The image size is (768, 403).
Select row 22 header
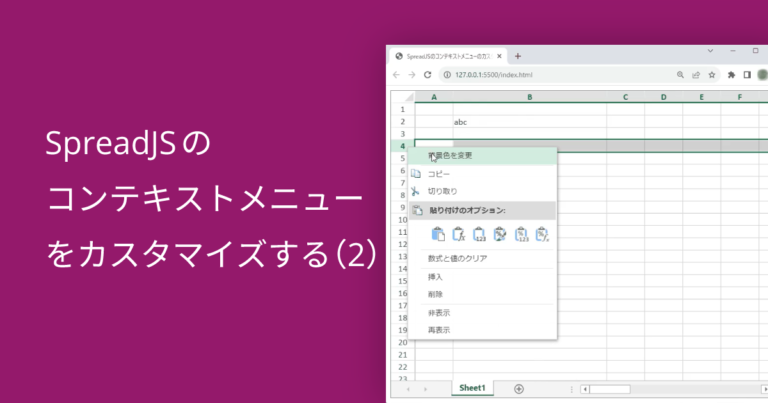click(403, 367)
